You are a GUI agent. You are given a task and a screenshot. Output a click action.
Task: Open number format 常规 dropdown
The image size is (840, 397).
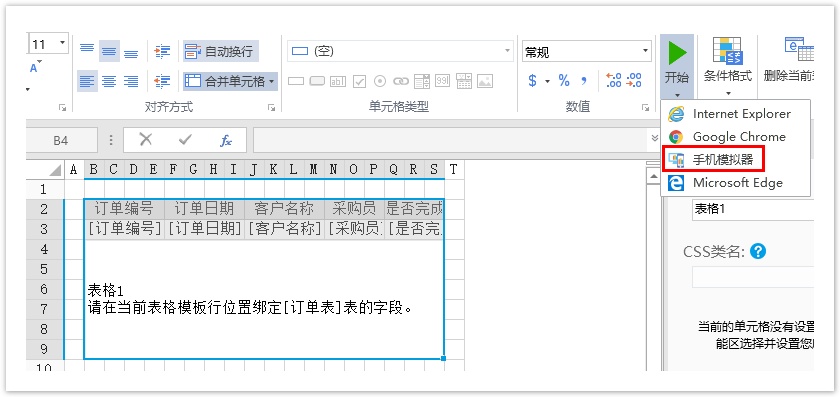(645, 51)
